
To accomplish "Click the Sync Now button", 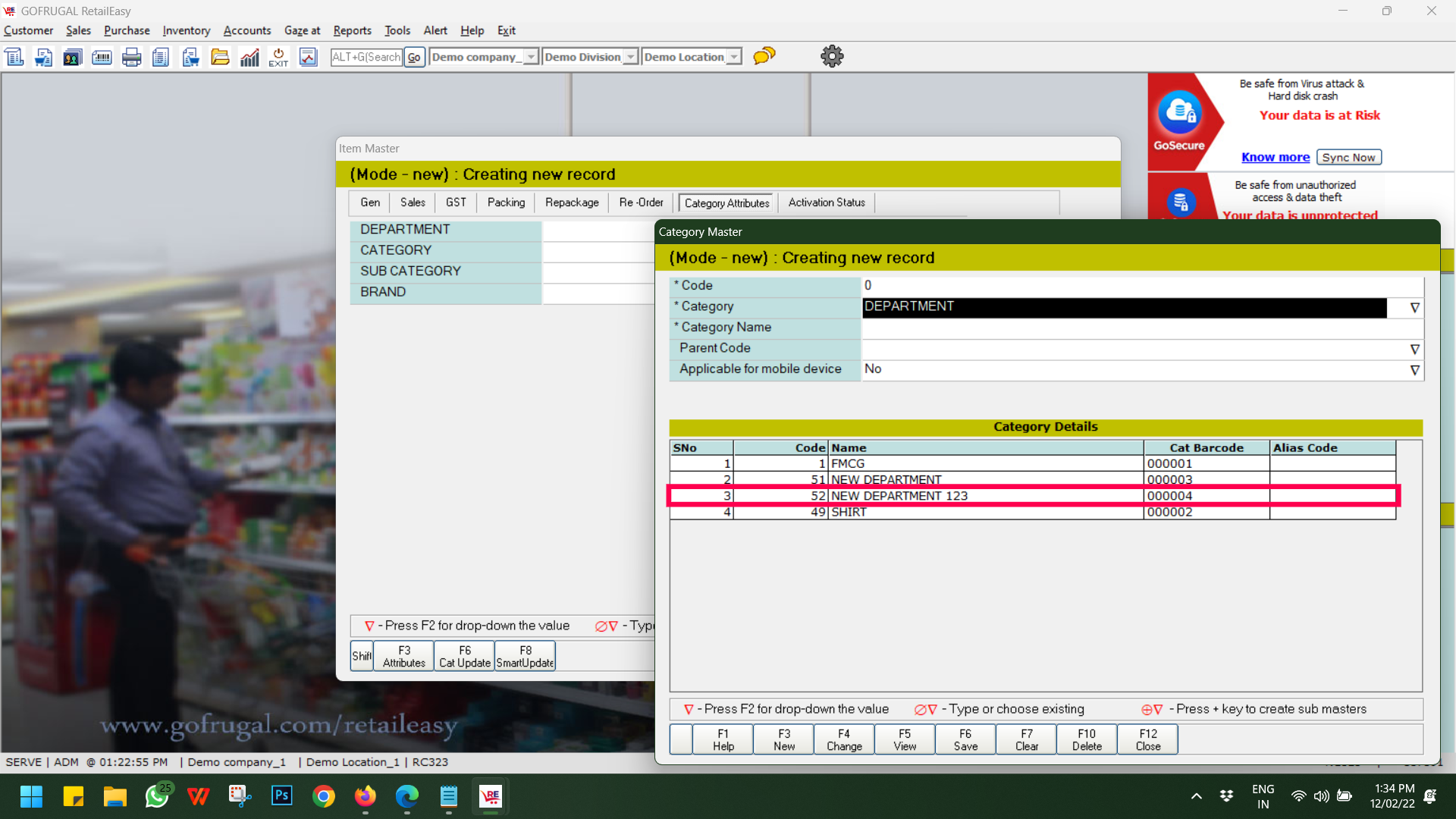I will [1348, 157].
